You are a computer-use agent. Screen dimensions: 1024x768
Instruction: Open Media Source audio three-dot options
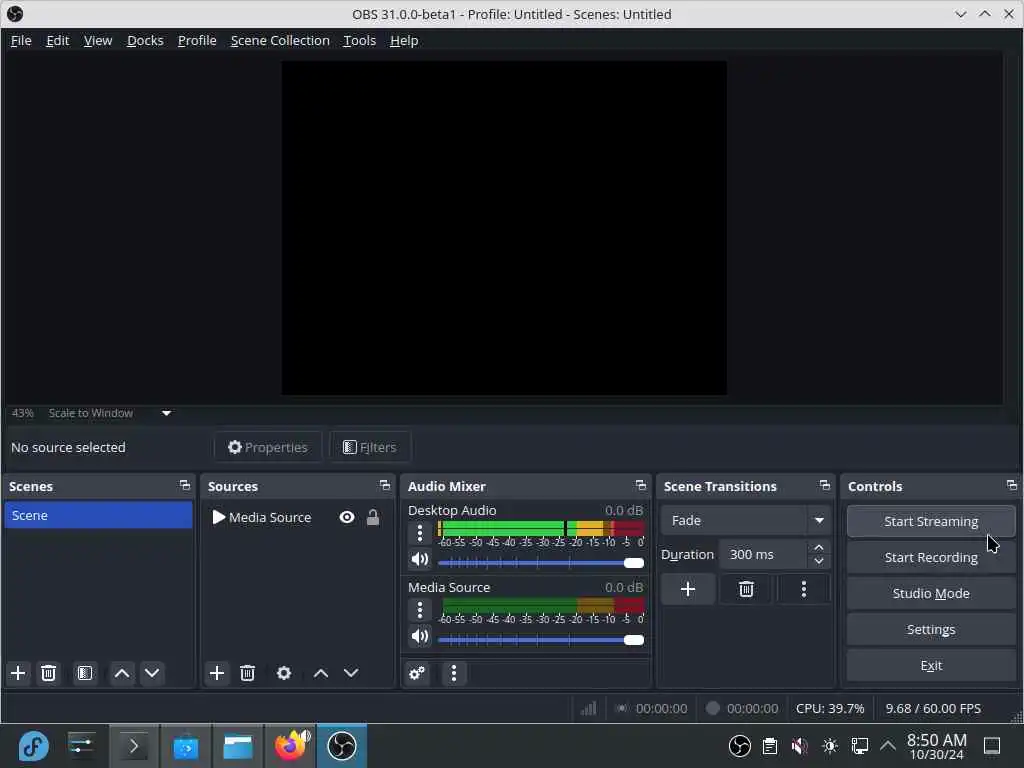click(x=420, y=611)
